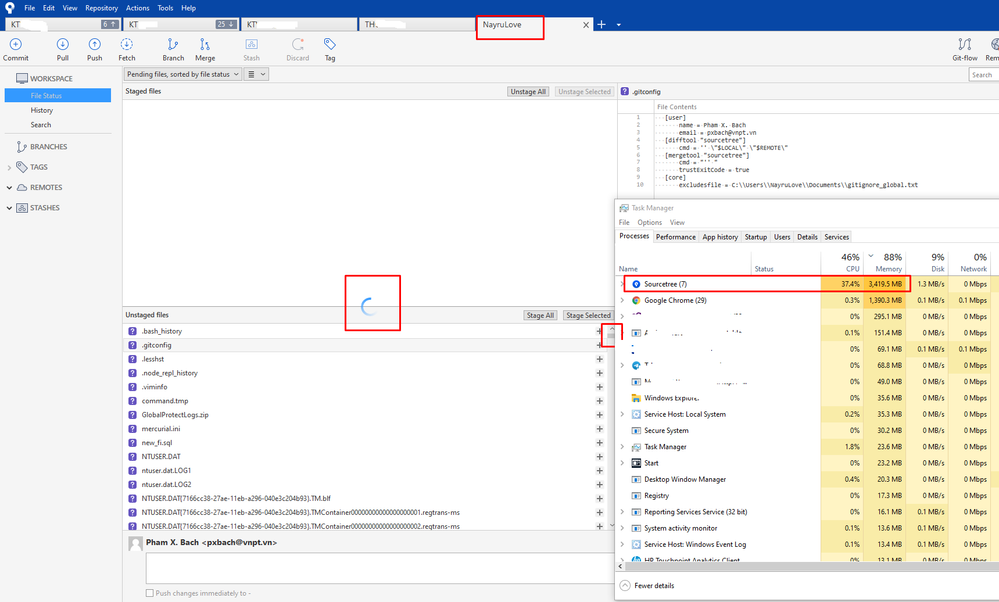Click the Fetch toolbar icon
Screen dimensions: 999x602
click(127, 44)
